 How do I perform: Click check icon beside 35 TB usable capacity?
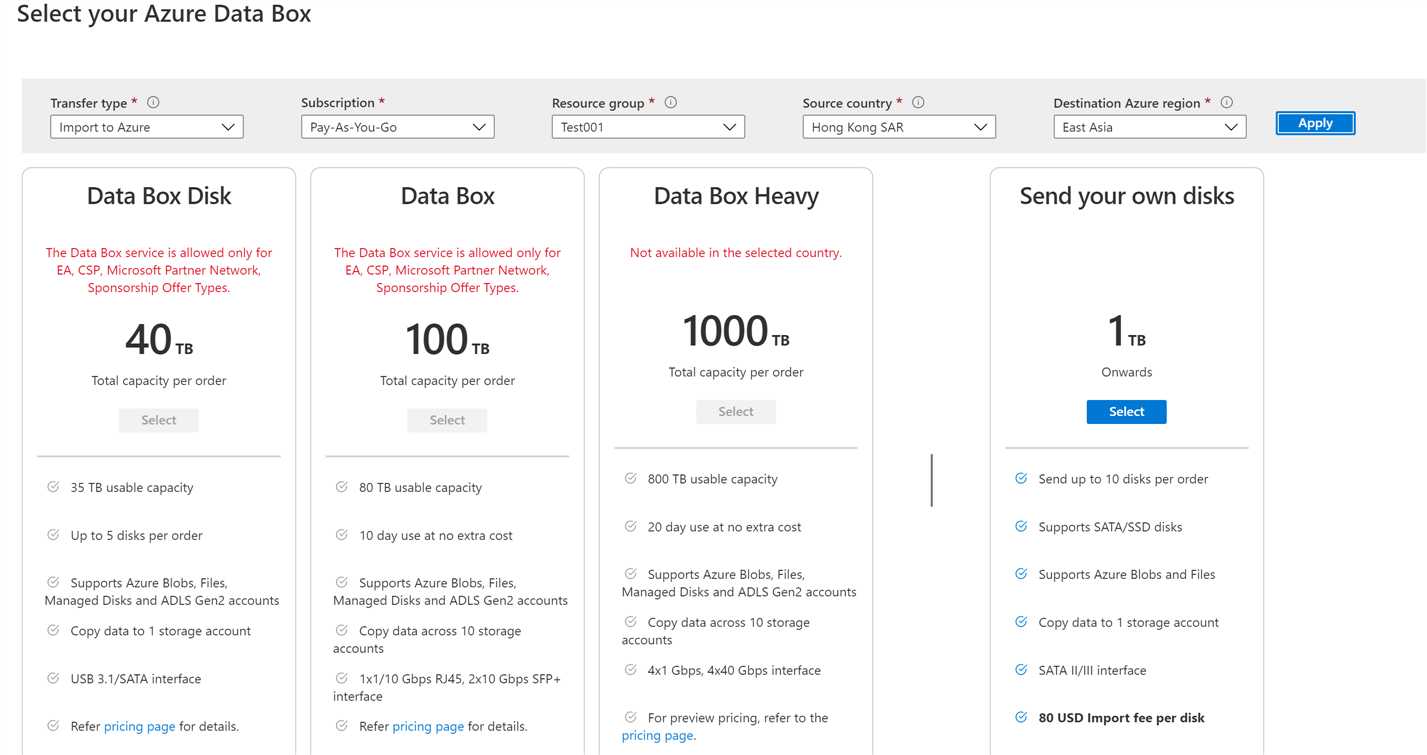click(53, 487)
